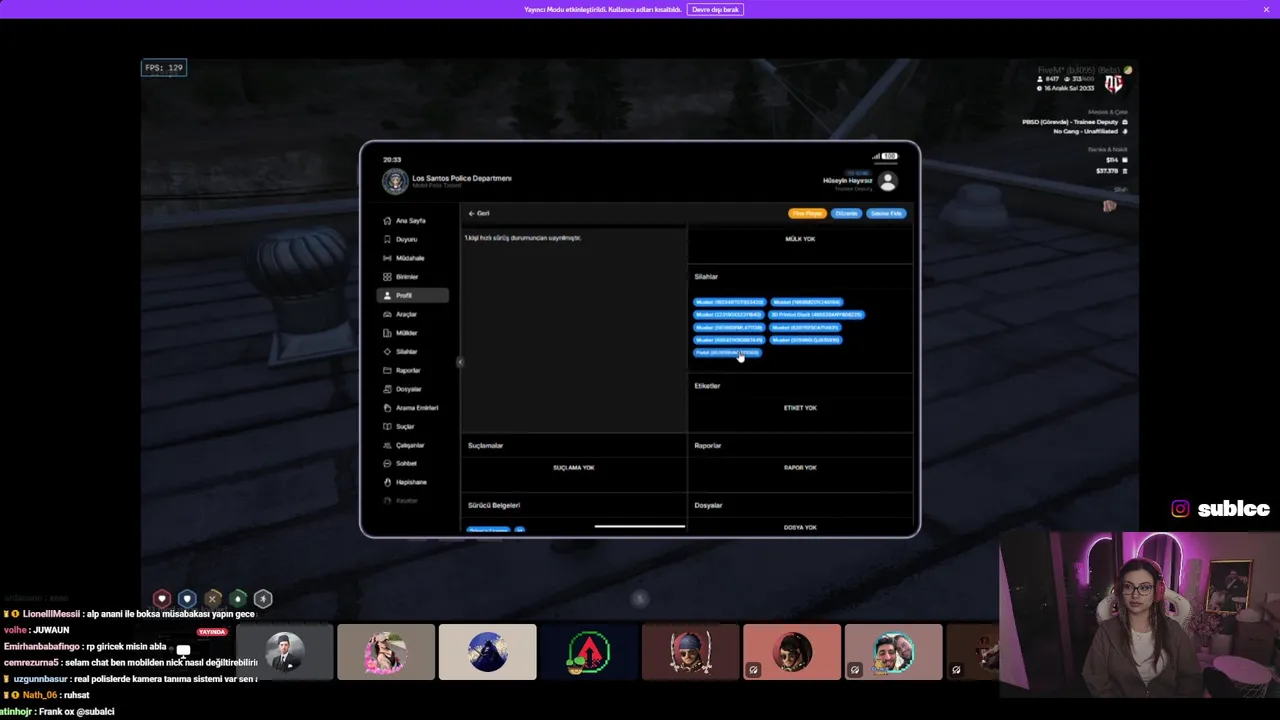Click the heart status icon in the HUD
The height and width of the screenshot is (720, 1280).
pyautogui.click(x=162, y=599)
